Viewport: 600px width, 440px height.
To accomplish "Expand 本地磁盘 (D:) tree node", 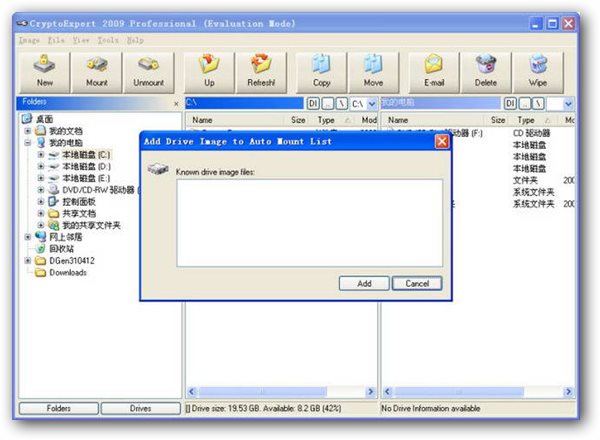I will 41,166.
